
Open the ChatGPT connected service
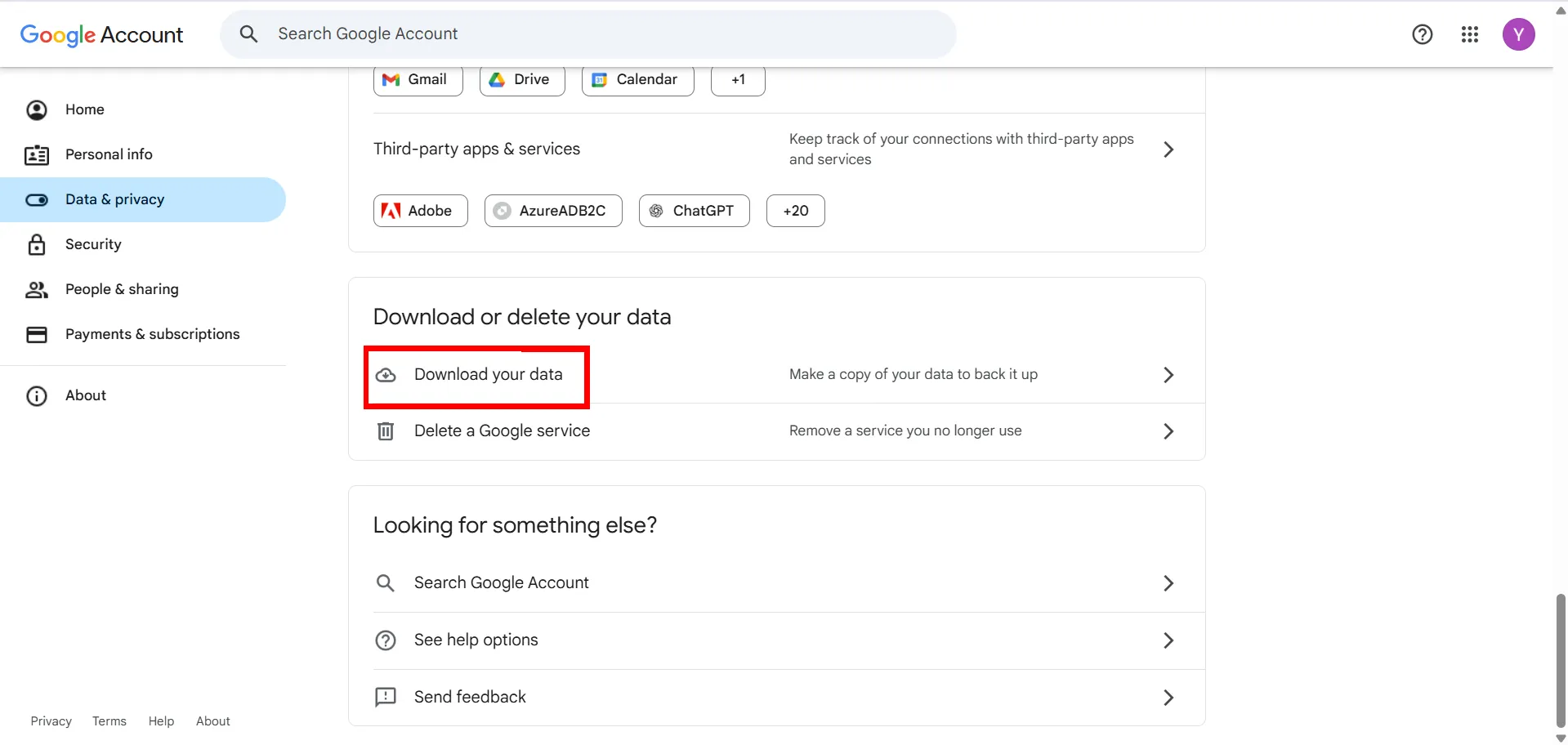tap(694, 210)
